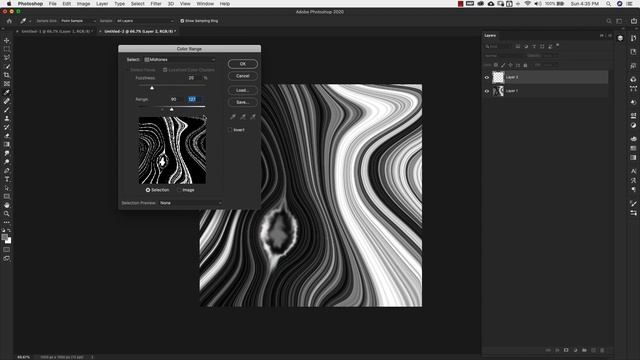Select the Dodge tool
This screenshot has width=640, height=360.
7,162
